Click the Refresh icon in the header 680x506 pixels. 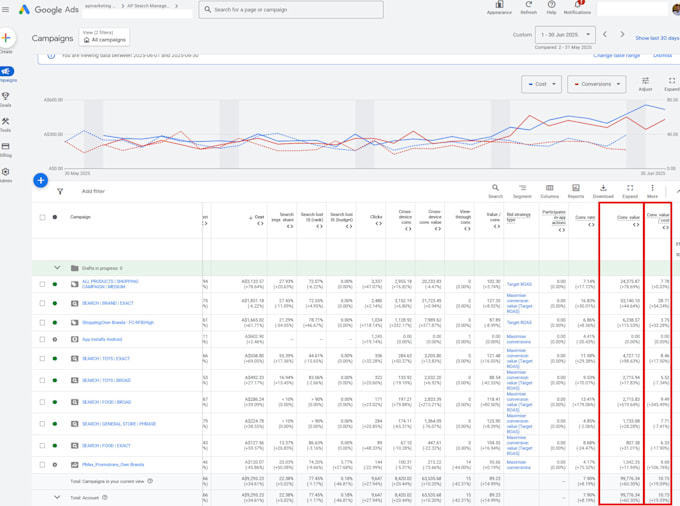tap(528, 5)
